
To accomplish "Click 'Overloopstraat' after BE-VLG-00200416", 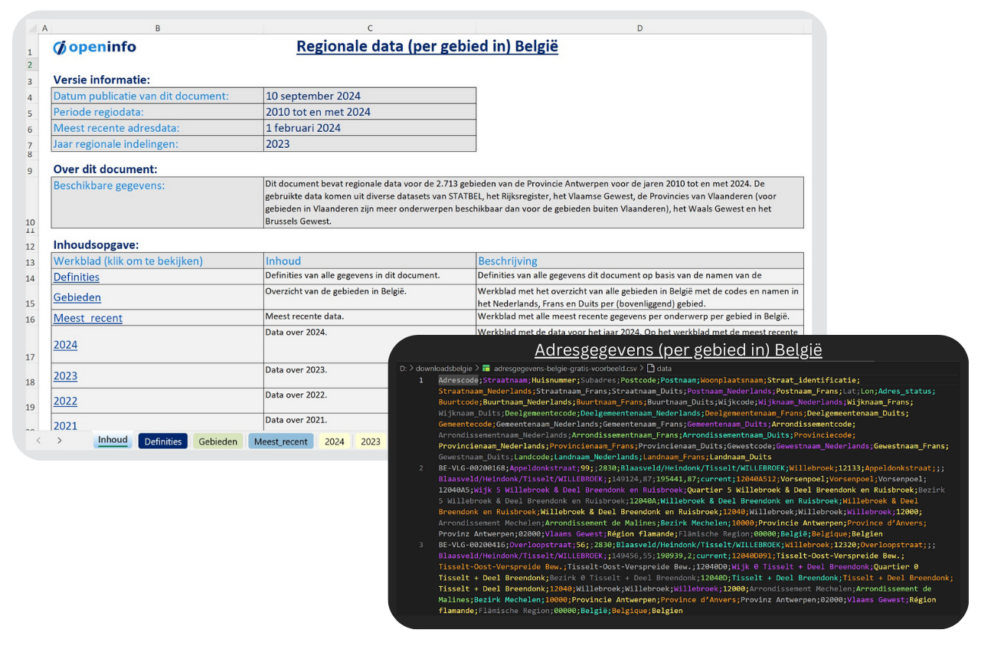I will point(540,545).
